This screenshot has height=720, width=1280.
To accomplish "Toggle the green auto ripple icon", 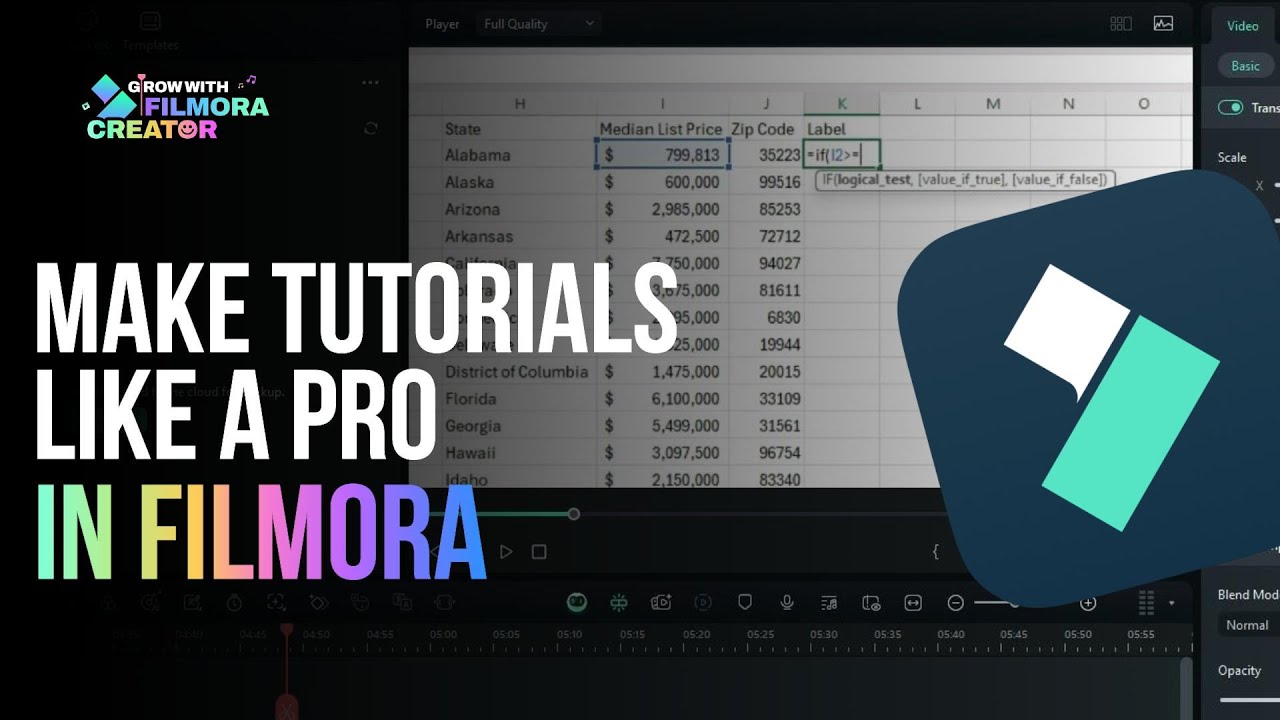I will pos(619,603).
